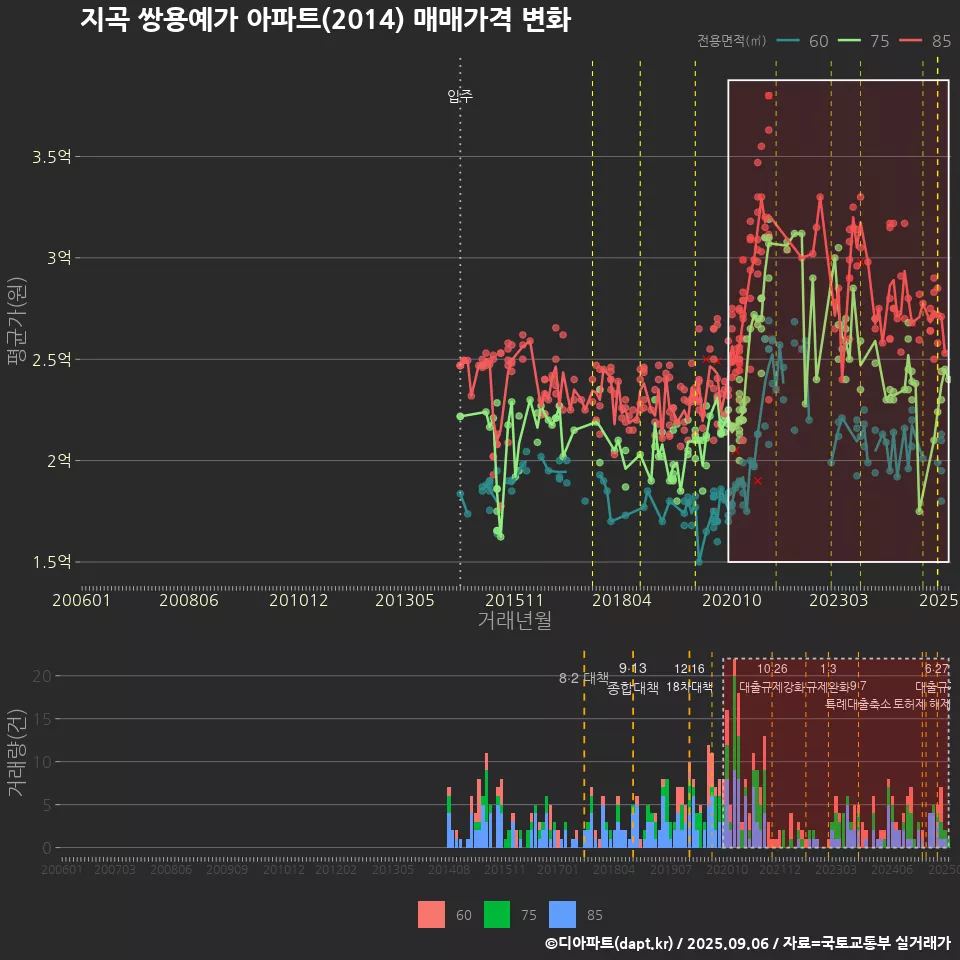Click the volume chart's '201701' x-axis label
This screenshot has height=960, width=960.
(558, 869)
